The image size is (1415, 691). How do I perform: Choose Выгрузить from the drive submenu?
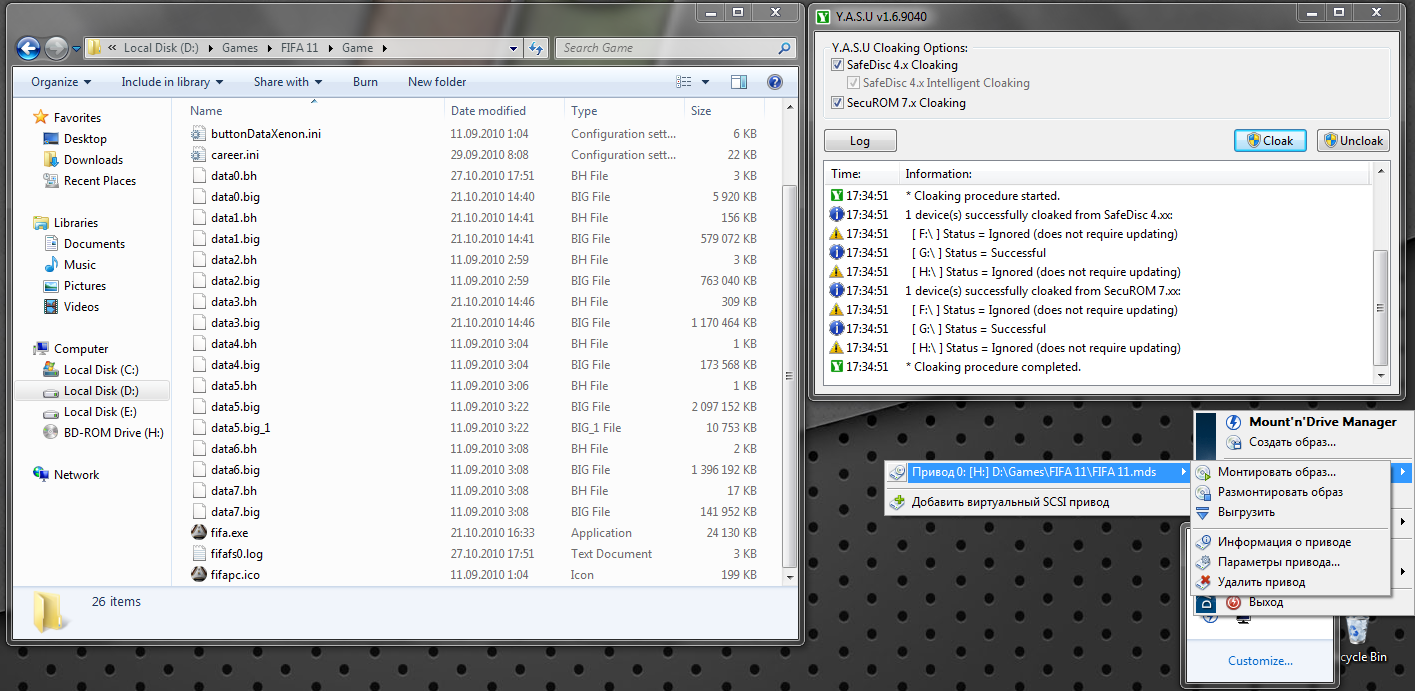click(1291, 512)
